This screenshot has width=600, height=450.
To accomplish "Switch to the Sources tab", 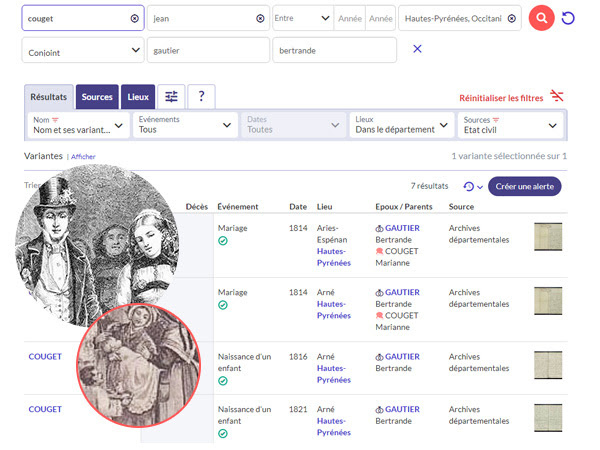I will [x=97, y=96].
